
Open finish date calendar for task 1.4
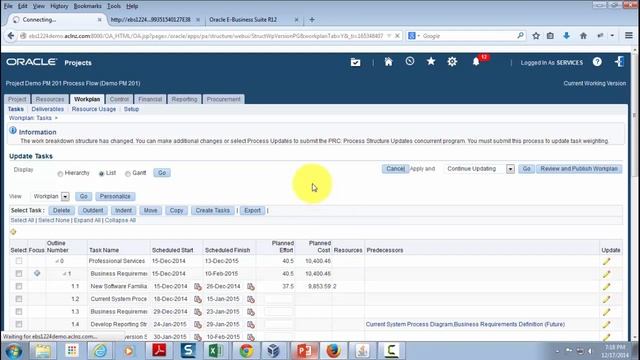coord(251,324)
